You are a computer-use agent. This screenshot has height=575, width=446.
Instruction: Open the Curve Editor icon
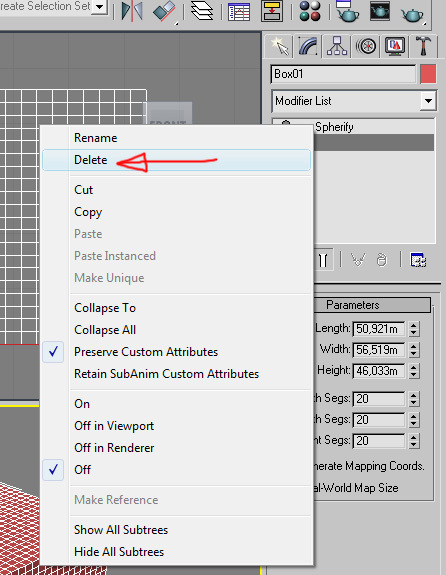[239, 11]
